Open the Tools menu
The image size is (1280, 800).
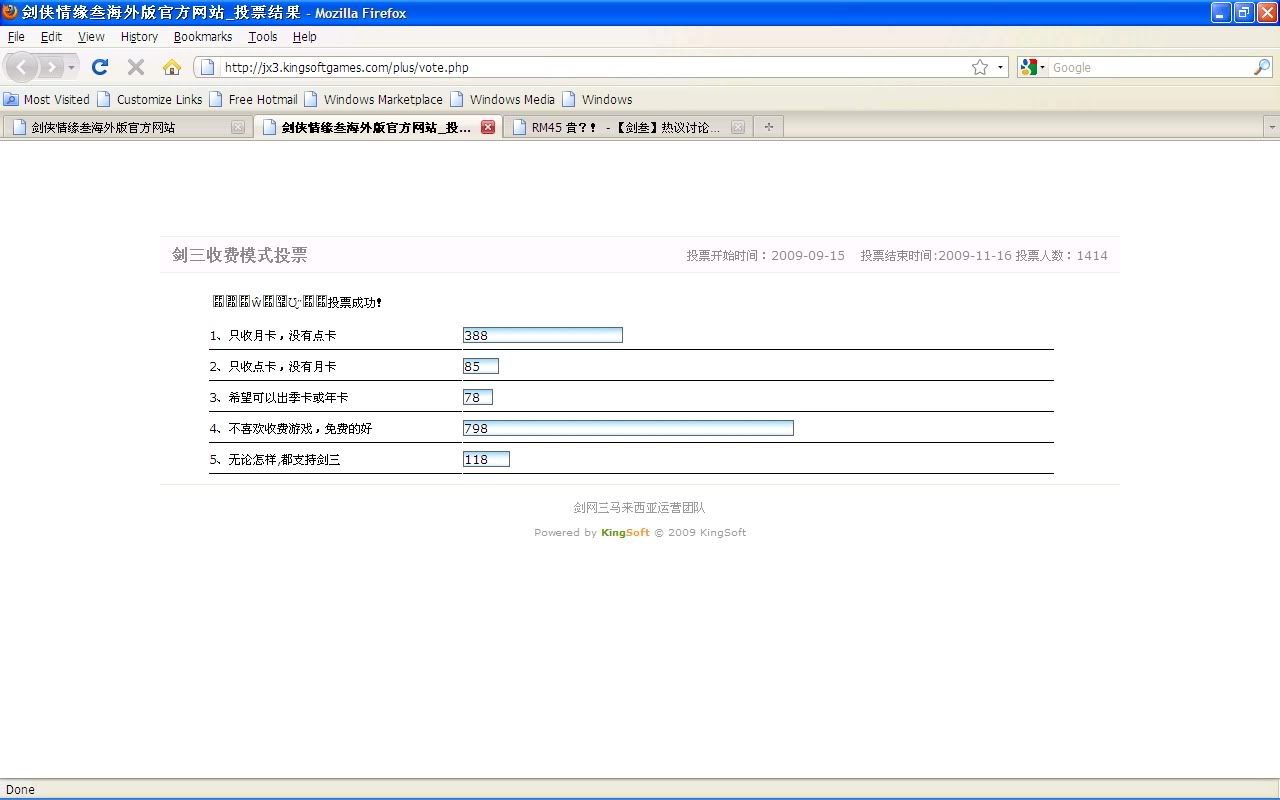262,36
